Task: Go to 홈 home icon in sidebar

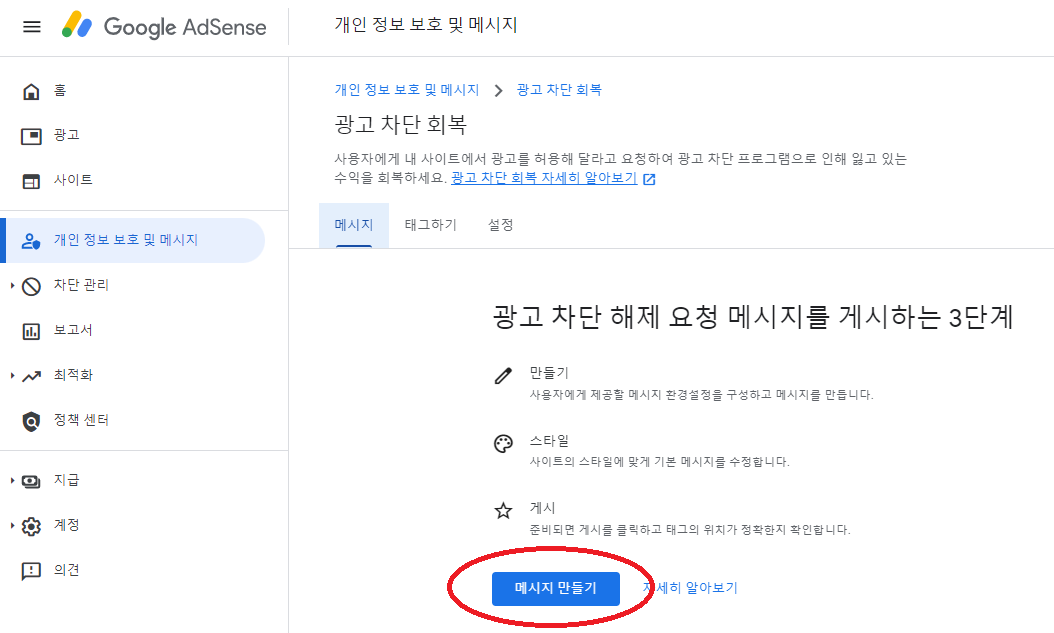Action: 31,91
